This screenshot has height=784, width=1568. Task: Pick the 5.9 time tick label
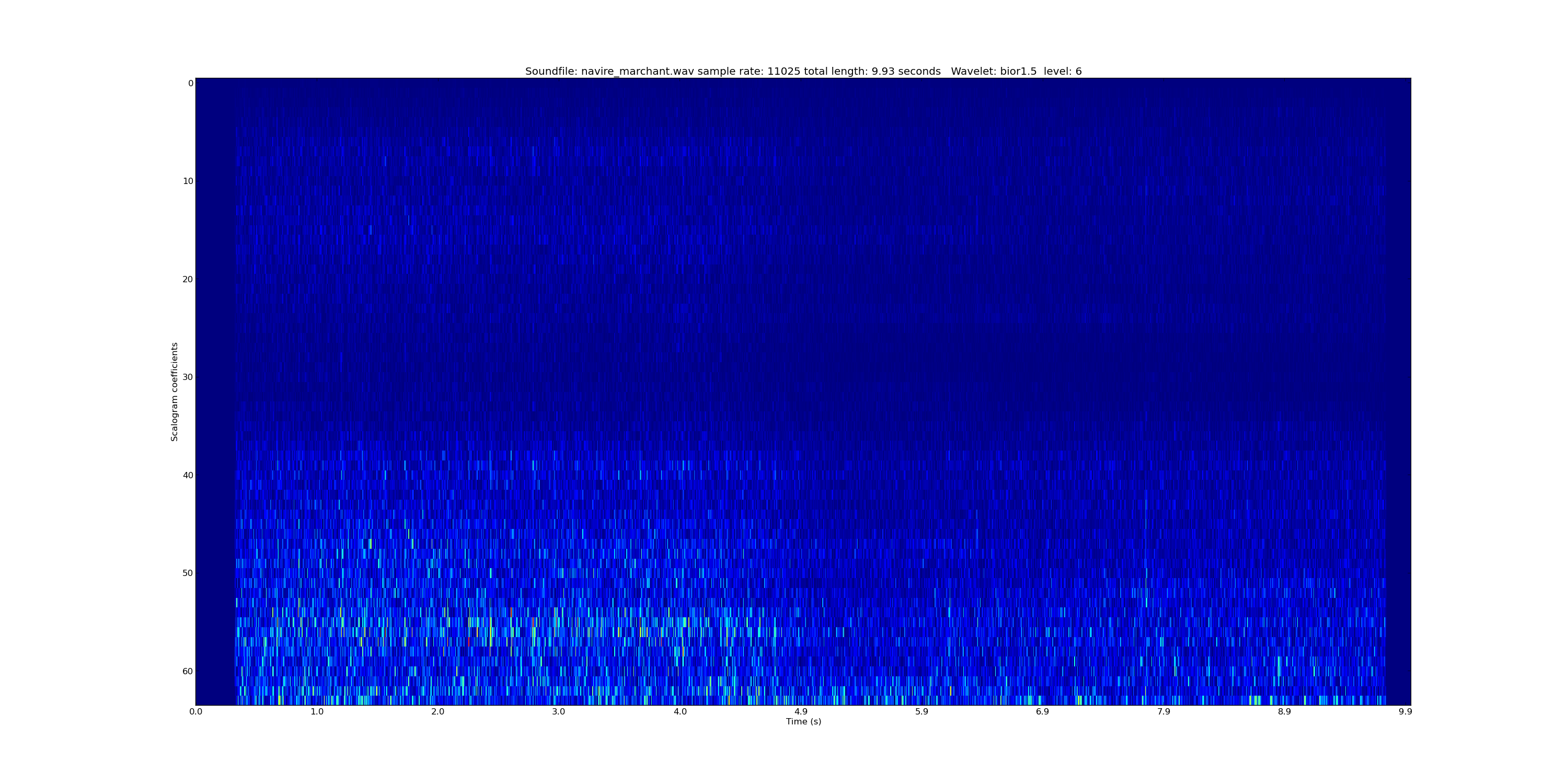pyautogui.click(x=921, y=711)
